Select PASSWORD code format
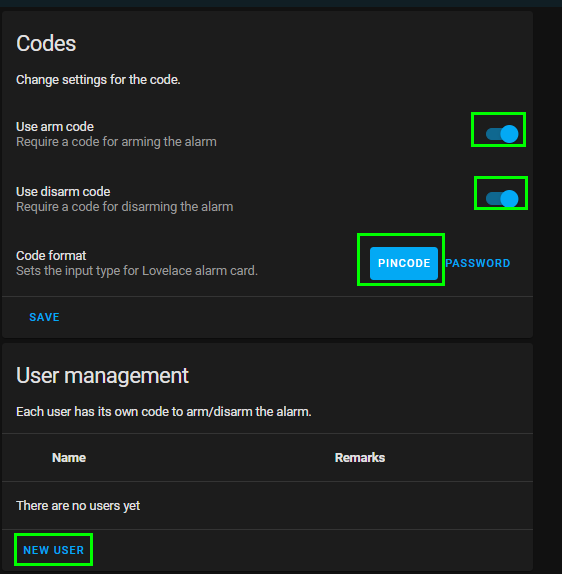This screenshot has width=562, height=574. 477,263
